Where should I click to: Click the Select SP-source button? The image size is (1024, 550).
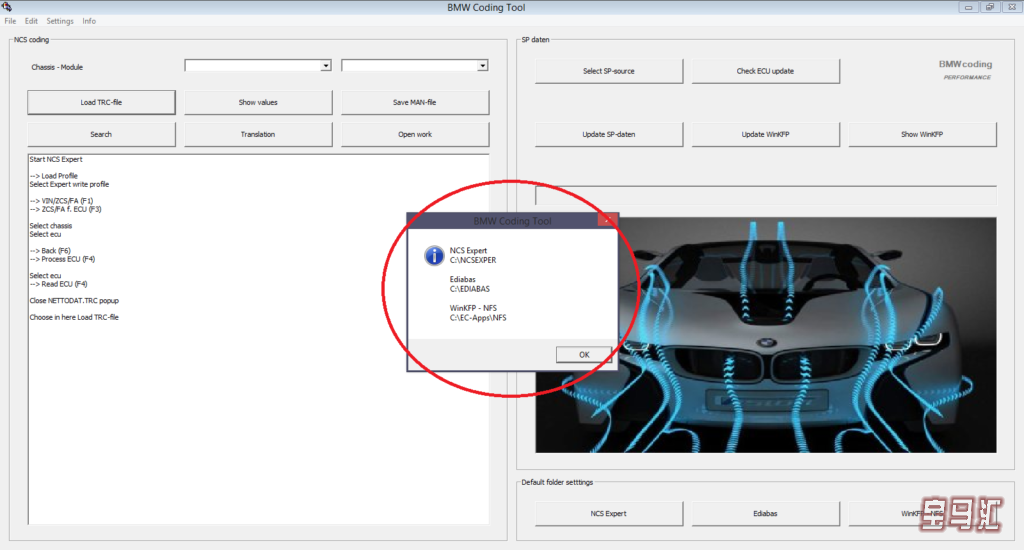pyautogui.click(x=609, y=71)
